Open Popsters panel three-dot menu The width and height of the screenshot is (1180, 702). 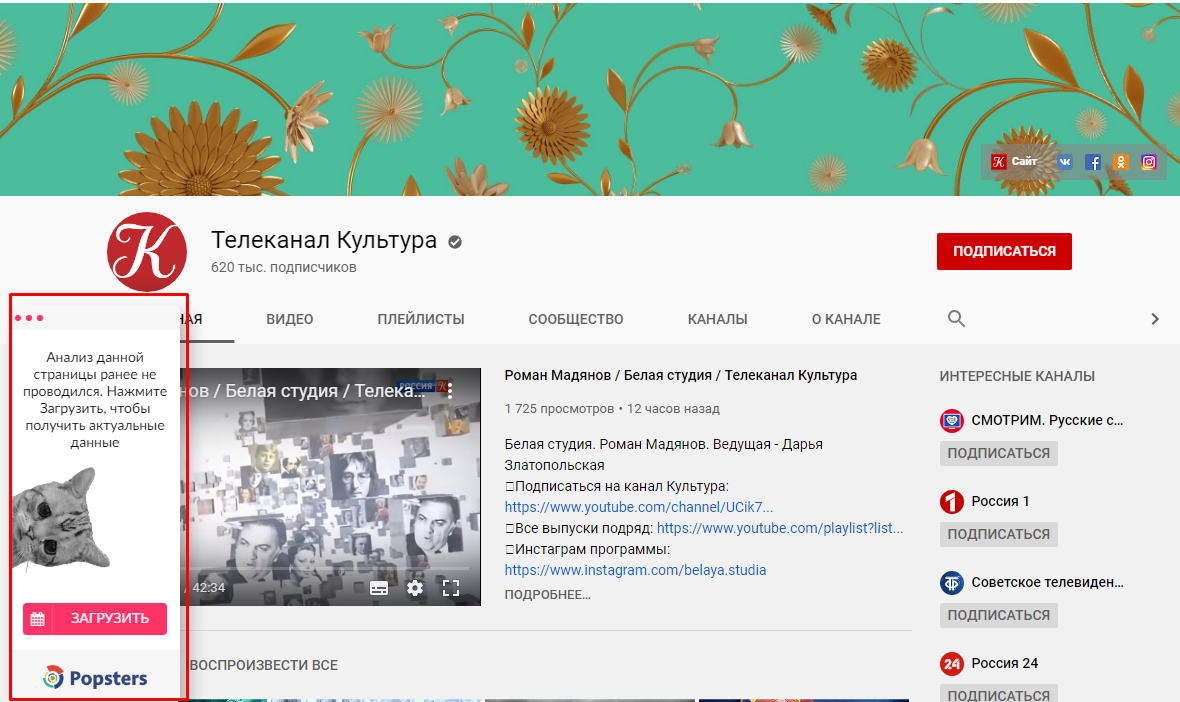pyautogui.click(x=29, y=318)
